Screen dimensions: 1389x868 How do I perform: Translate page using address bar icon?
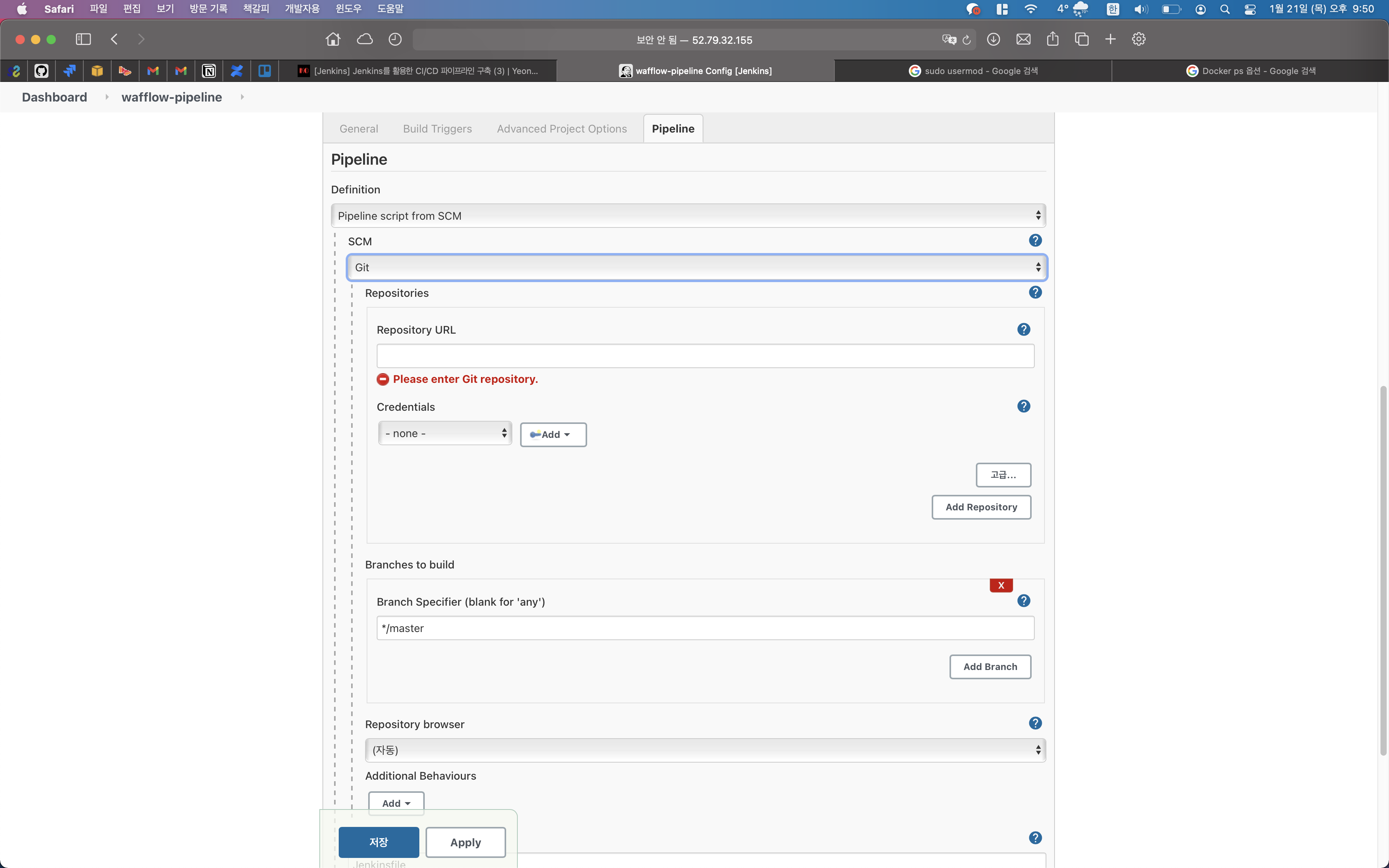point(949,40)
